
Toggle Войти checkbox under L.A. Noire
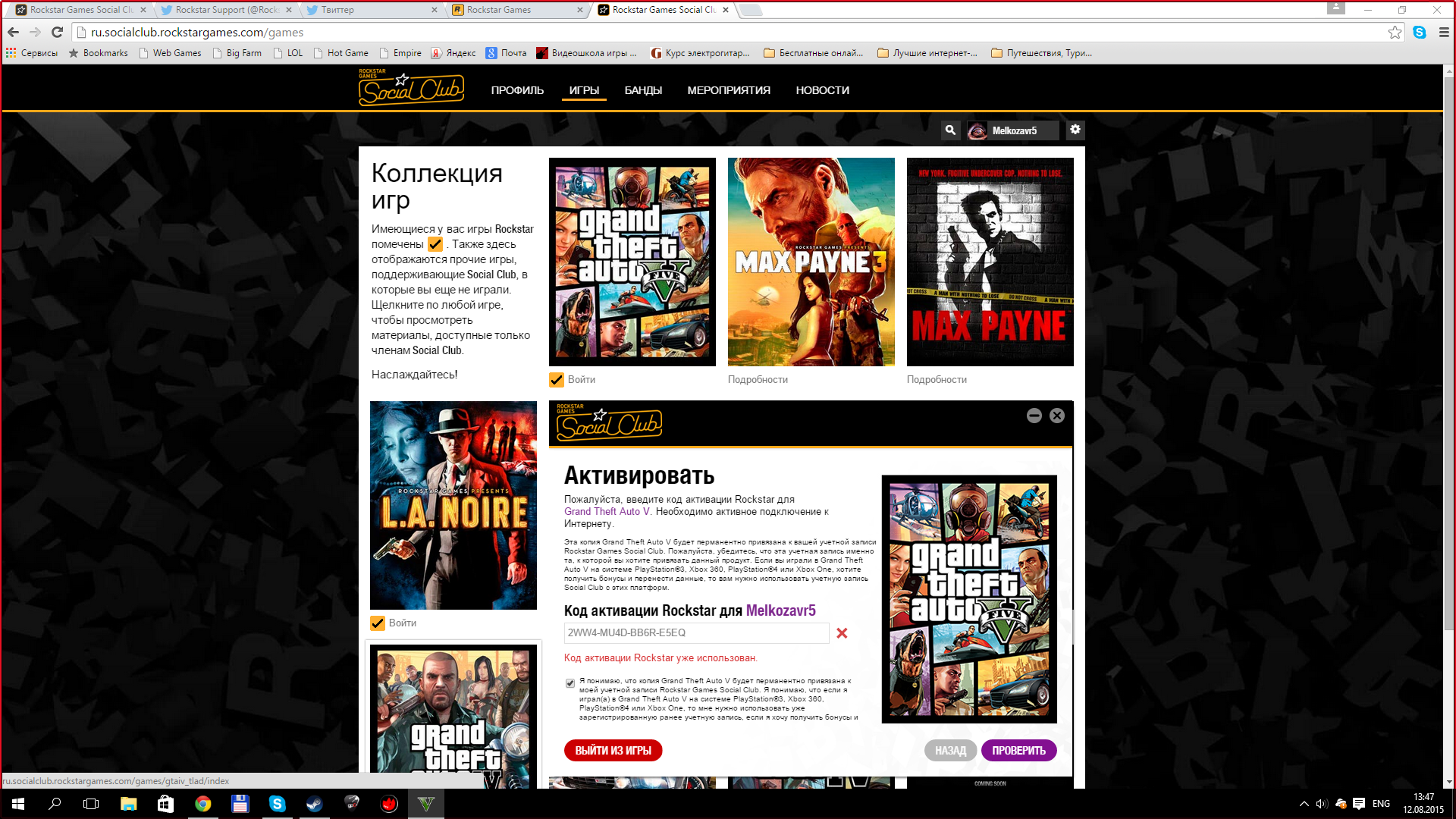coord(377,623)
